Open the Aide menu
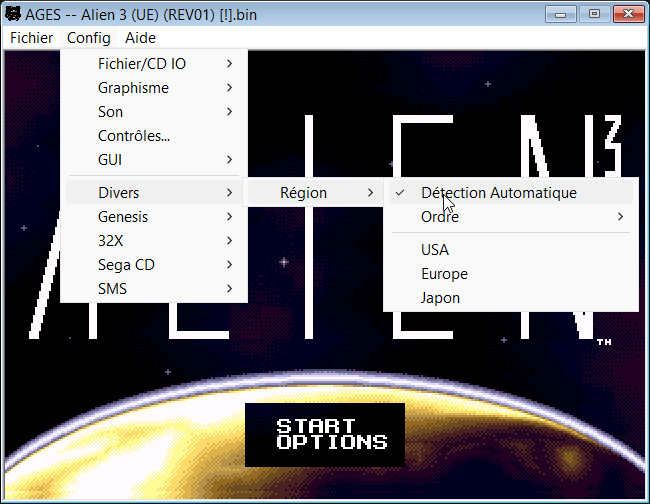 [x=140, y=38]
